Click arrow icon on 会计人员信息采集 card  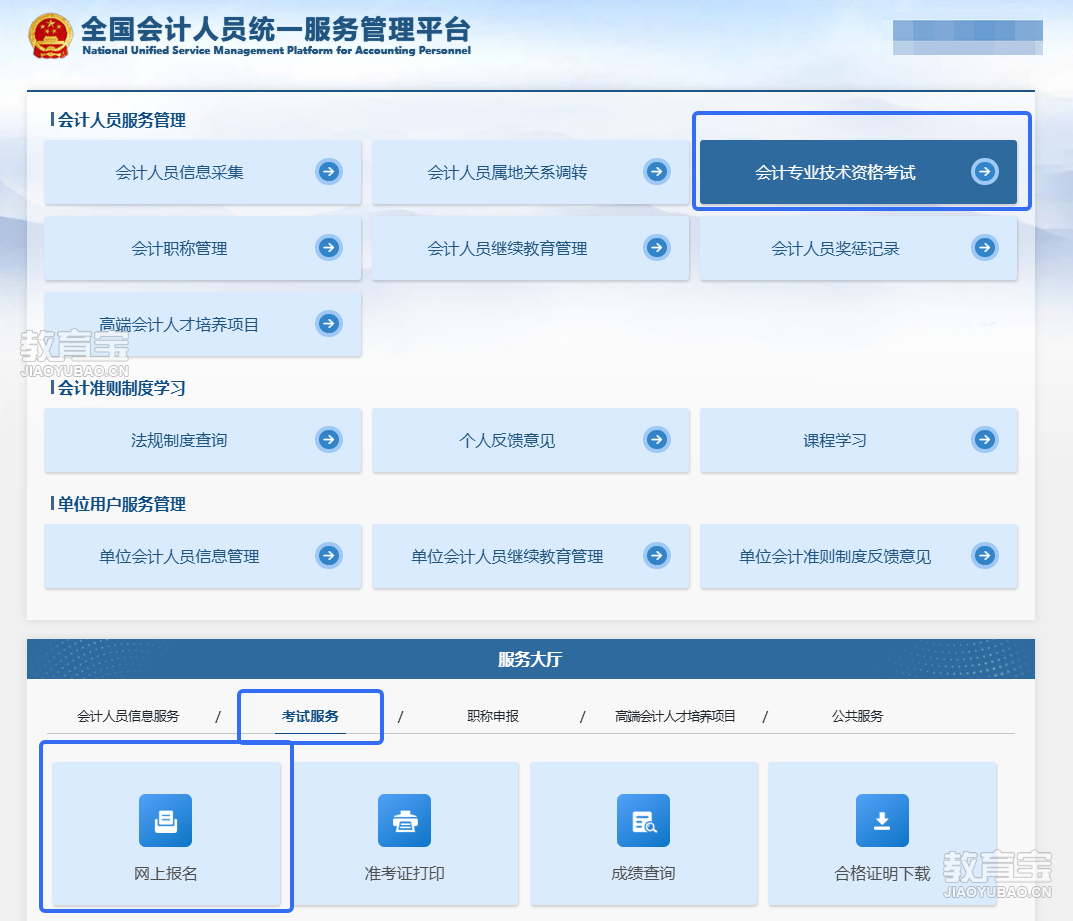click(328, 171)
